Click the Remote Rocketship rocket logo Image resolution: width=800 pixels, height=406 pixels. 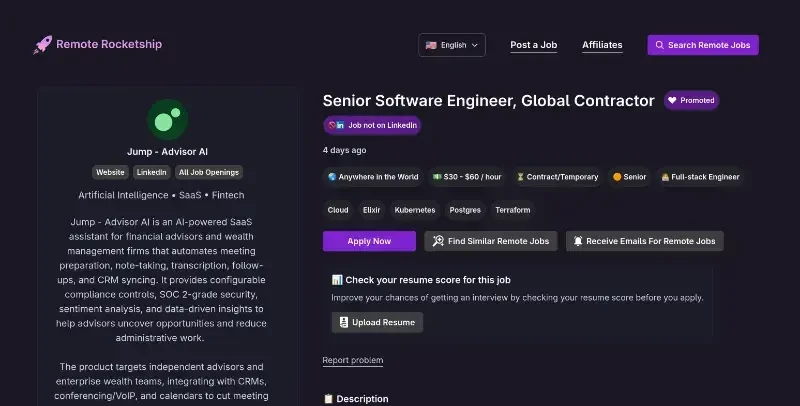pos(42,45)
